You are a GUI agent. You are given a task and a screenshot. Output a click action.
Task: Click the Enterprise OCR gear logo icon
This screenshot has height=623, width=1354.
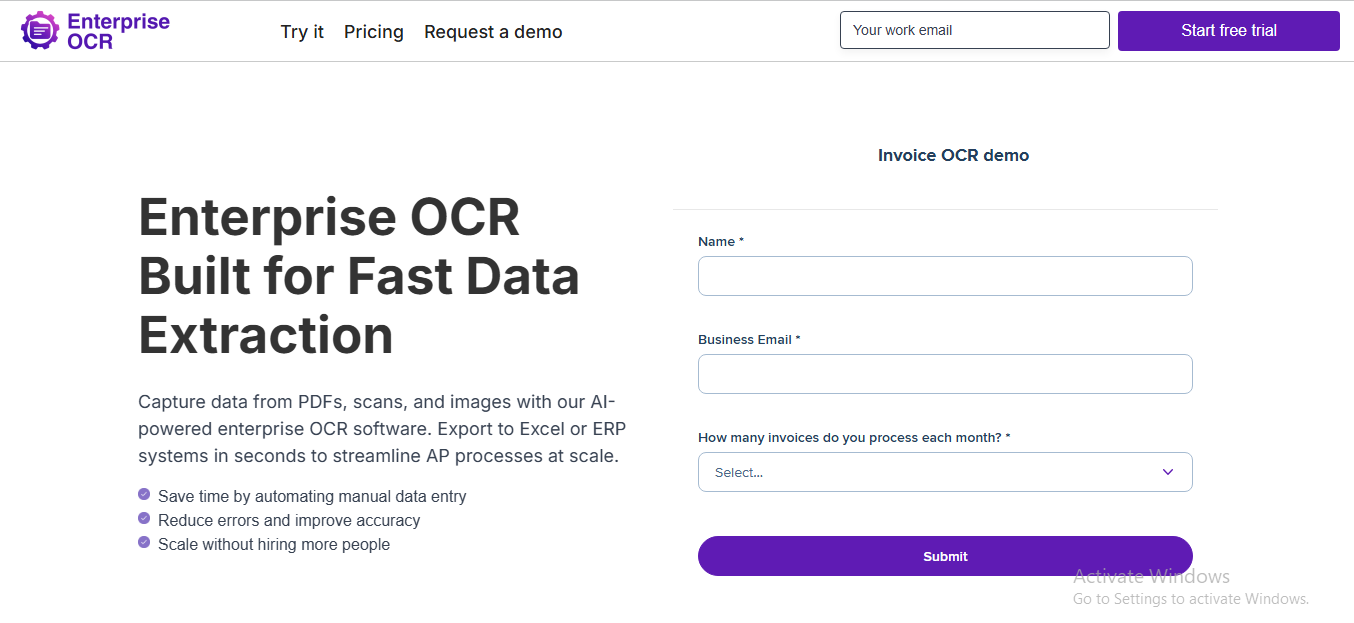(x=40, y=31)
